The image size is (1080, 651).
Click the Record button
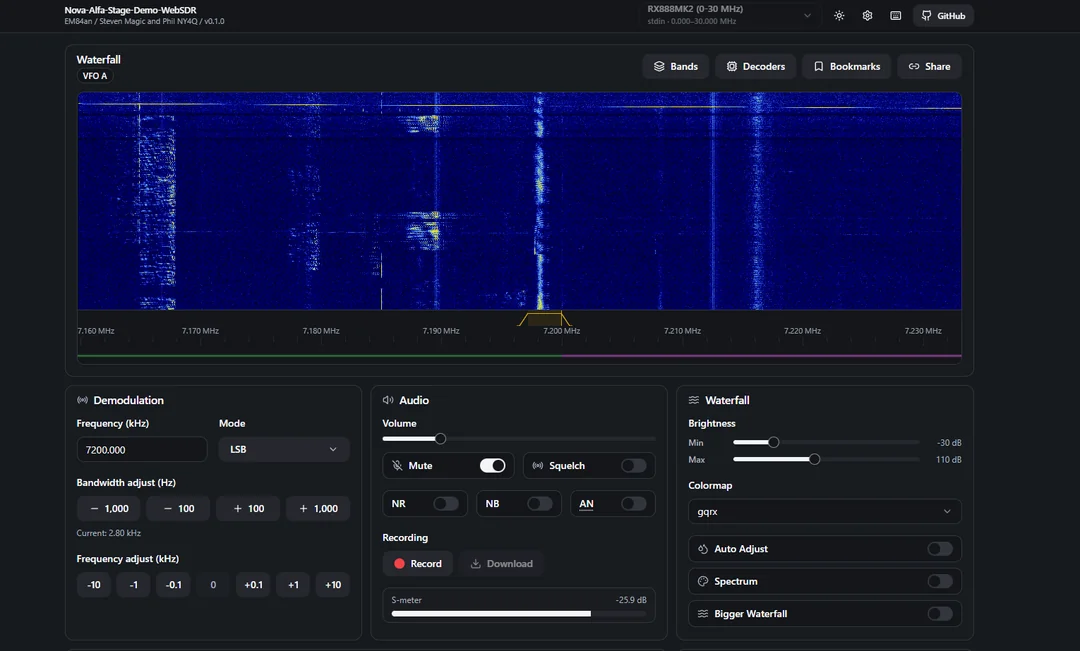[x=417, y=563]
